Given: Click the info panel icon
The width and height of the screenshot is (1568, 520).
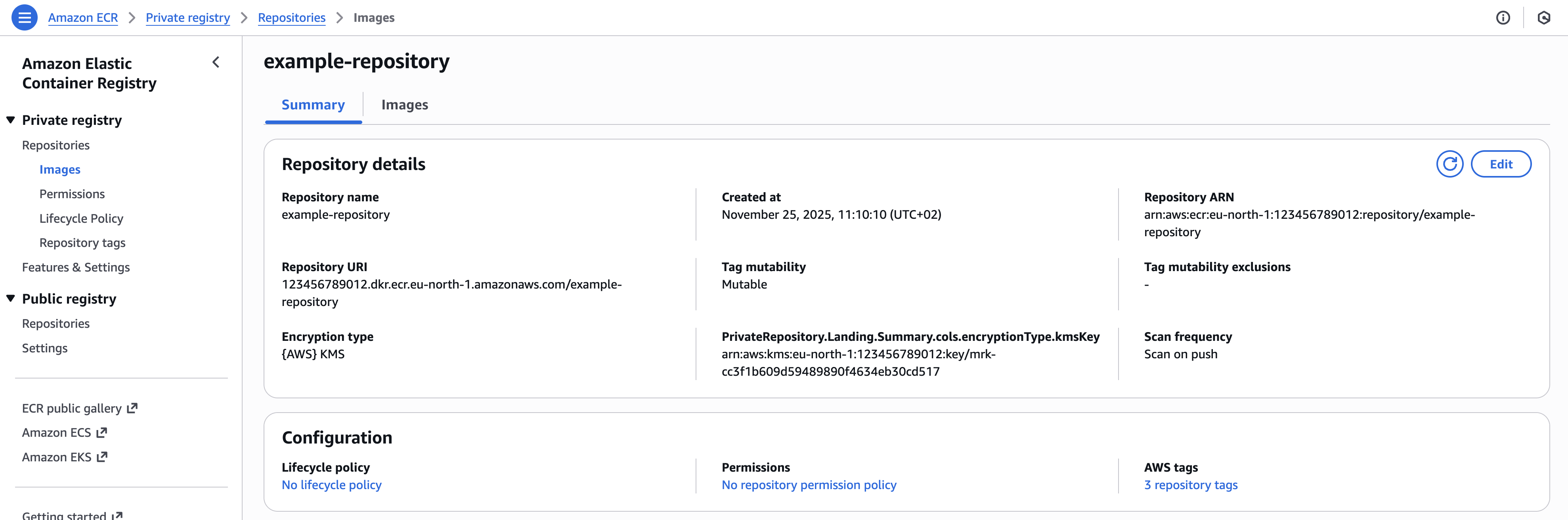Looking at the screenshot, I should coord(1503,18).
